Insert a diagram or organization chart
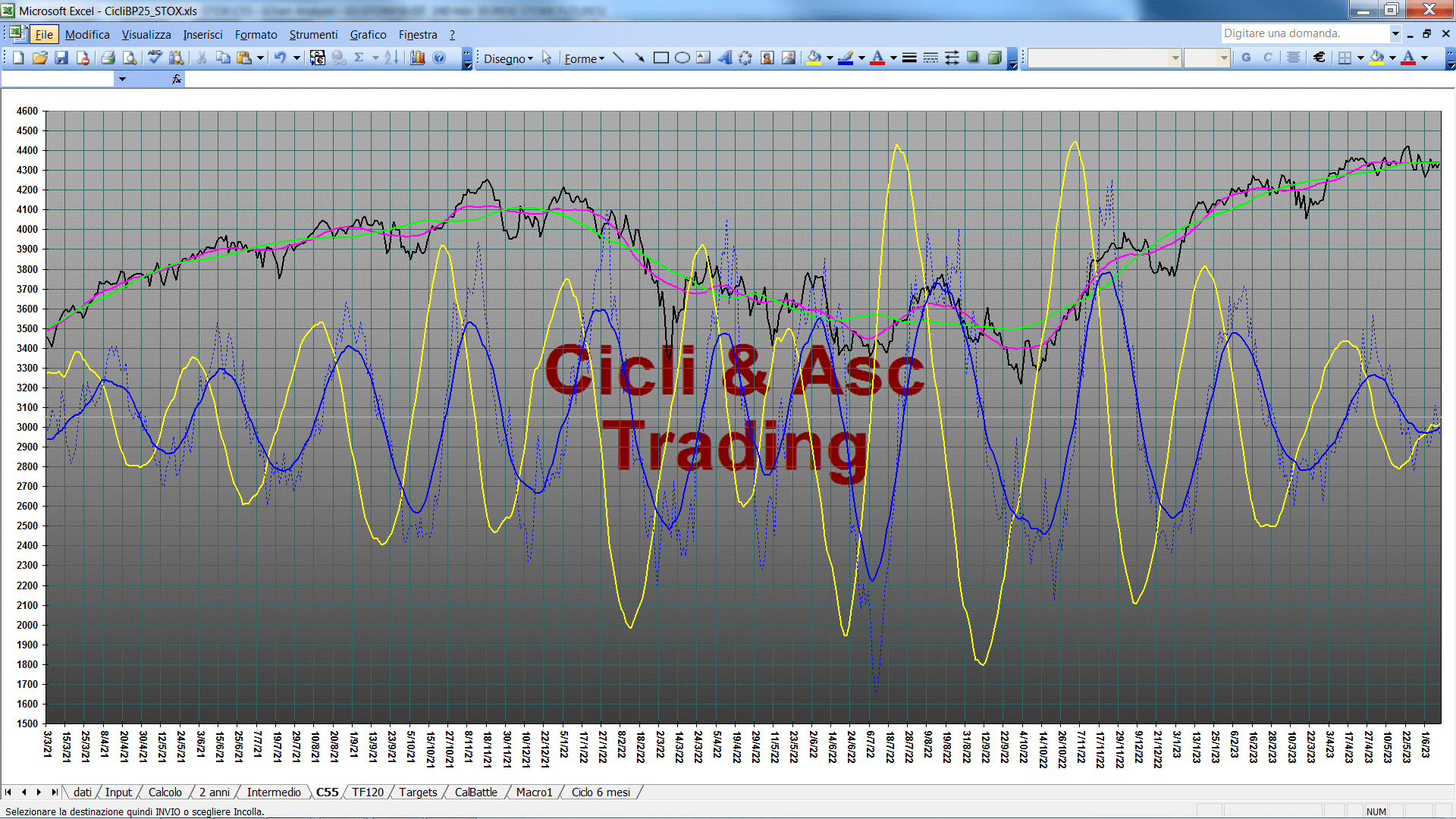Image resolution: width=1456 pixels, height=819 pixels. 745,58
